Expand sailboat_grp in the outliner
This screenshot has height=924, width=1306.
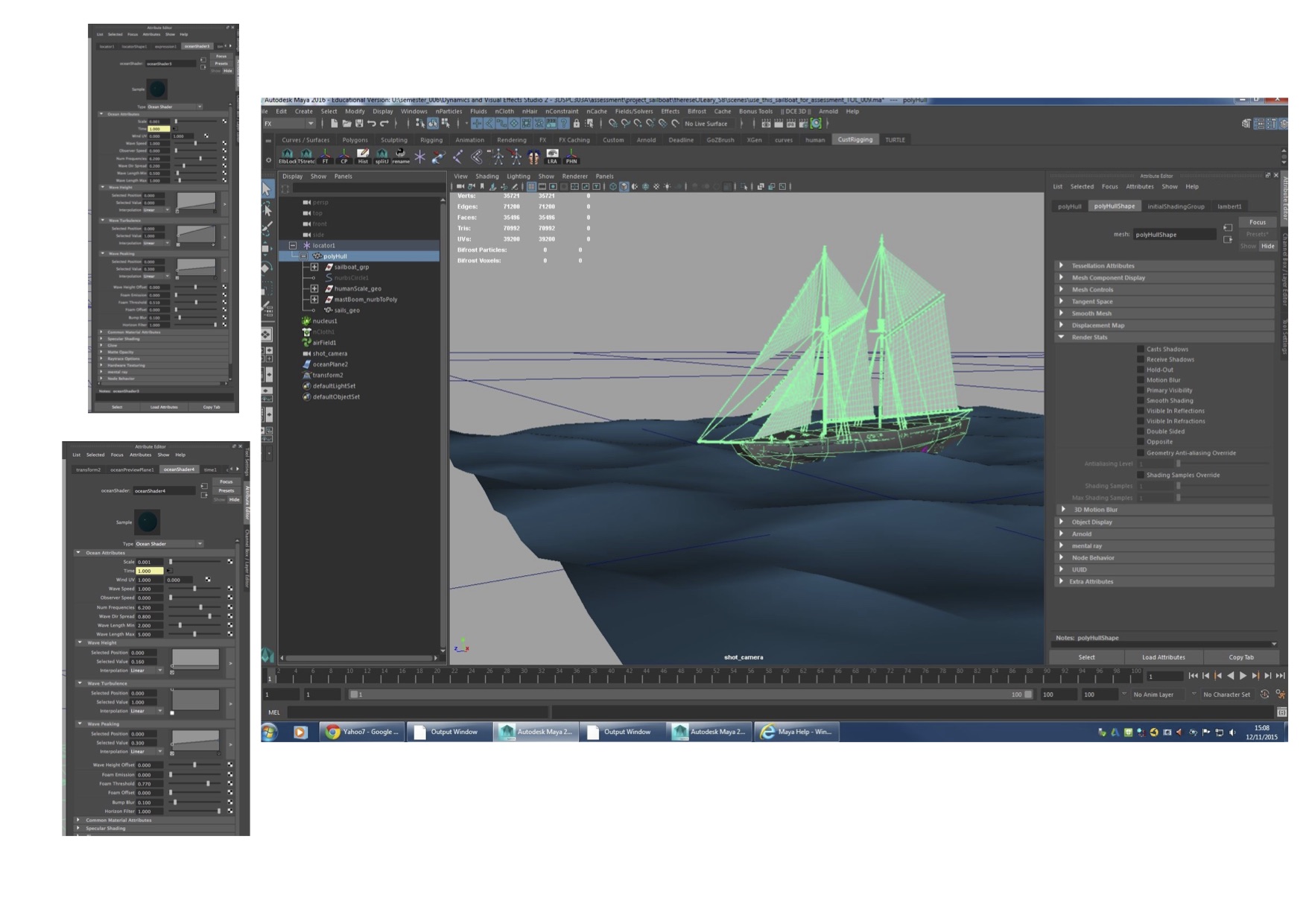coord(314,267)
